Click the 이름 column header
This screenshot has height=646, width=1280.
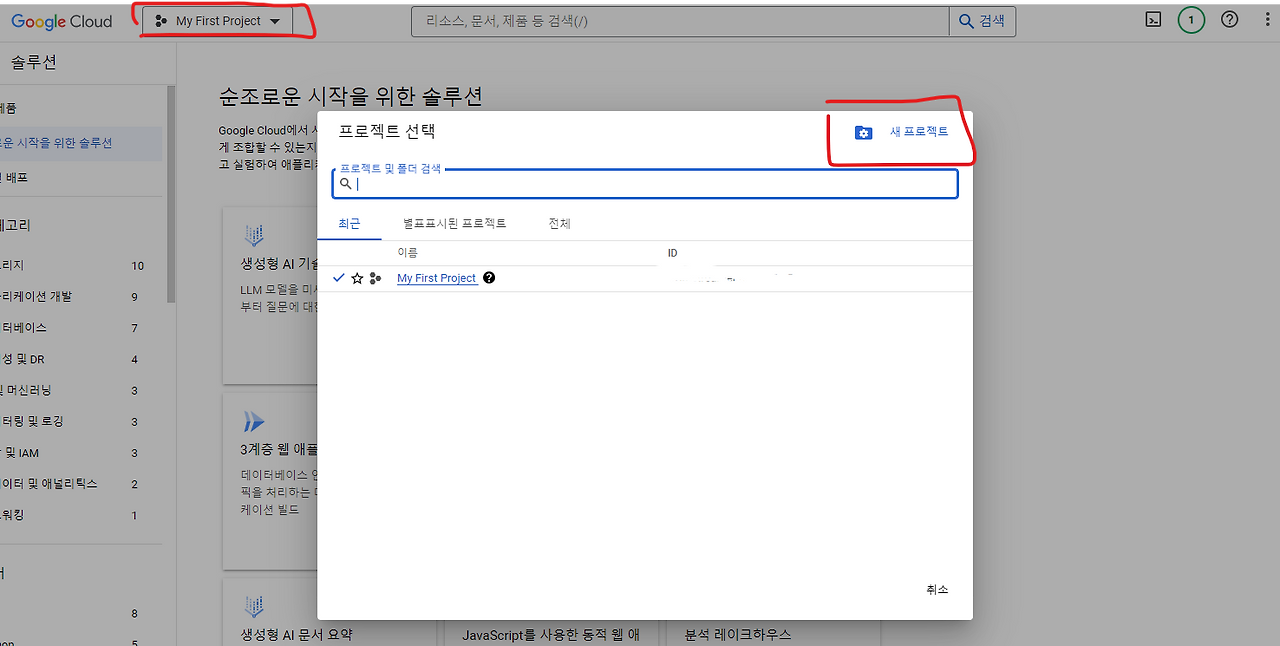(407, 253)
